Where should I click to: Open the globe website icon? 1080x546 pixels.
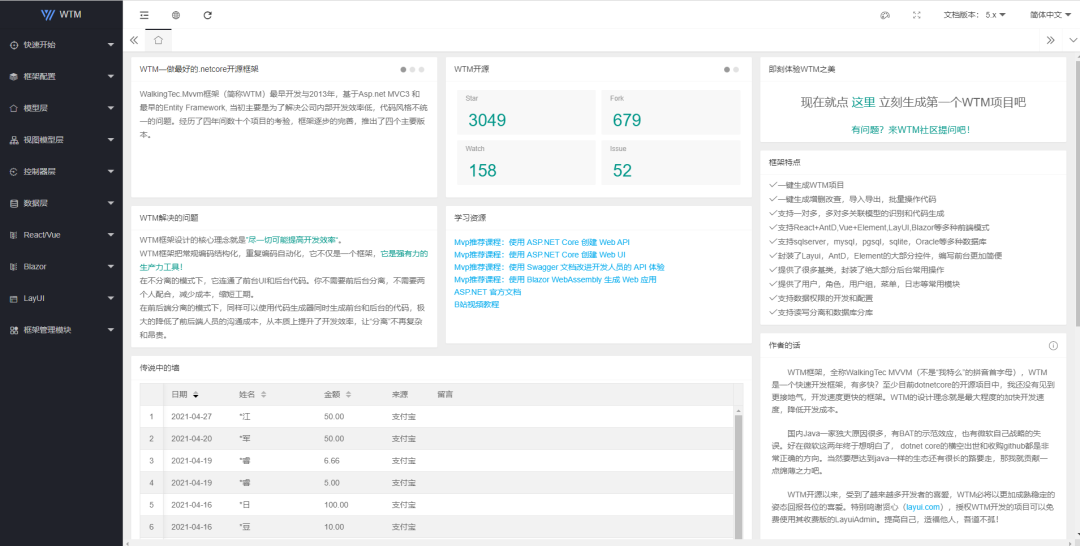tap(176, 15)
